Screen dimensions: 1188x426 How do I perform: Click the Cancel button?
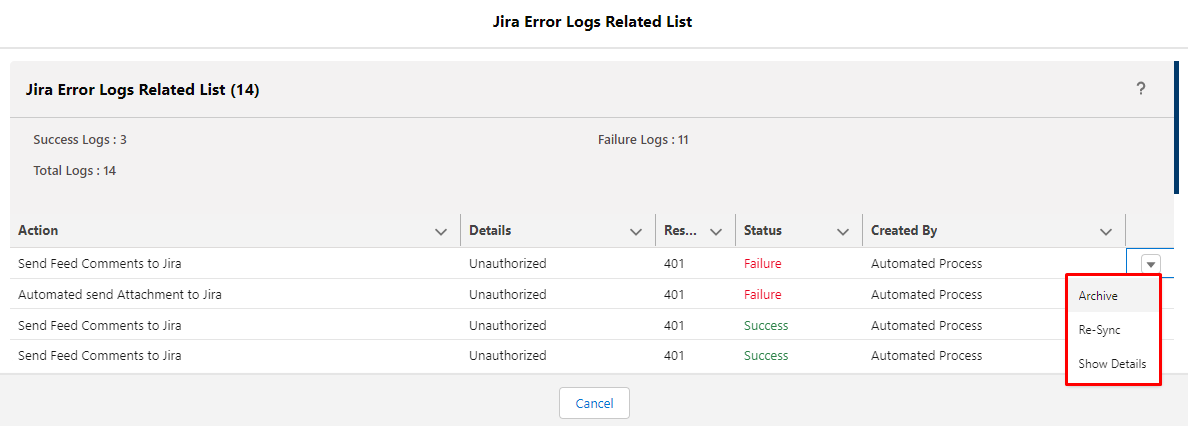pos(594,403)
